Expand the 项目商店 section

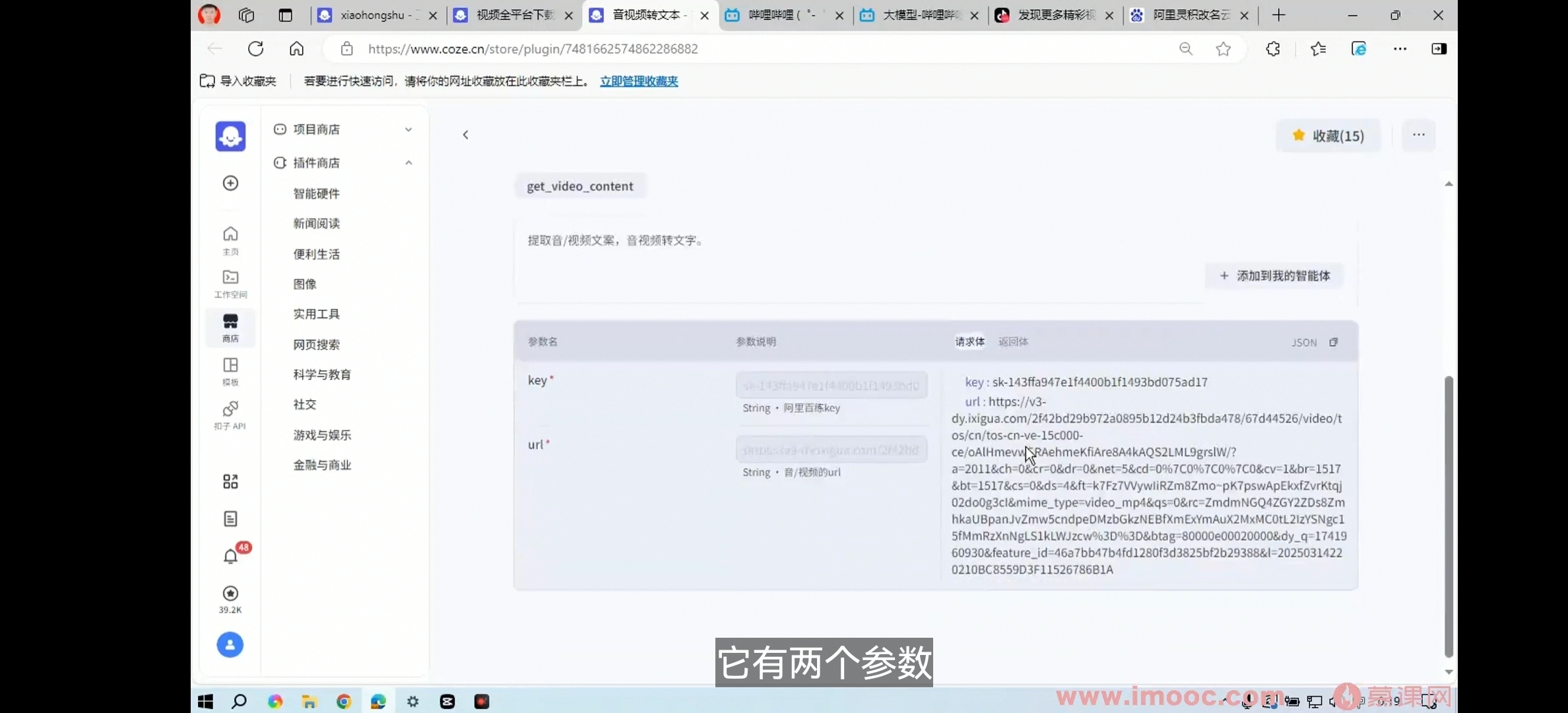[x=408, y=129]
